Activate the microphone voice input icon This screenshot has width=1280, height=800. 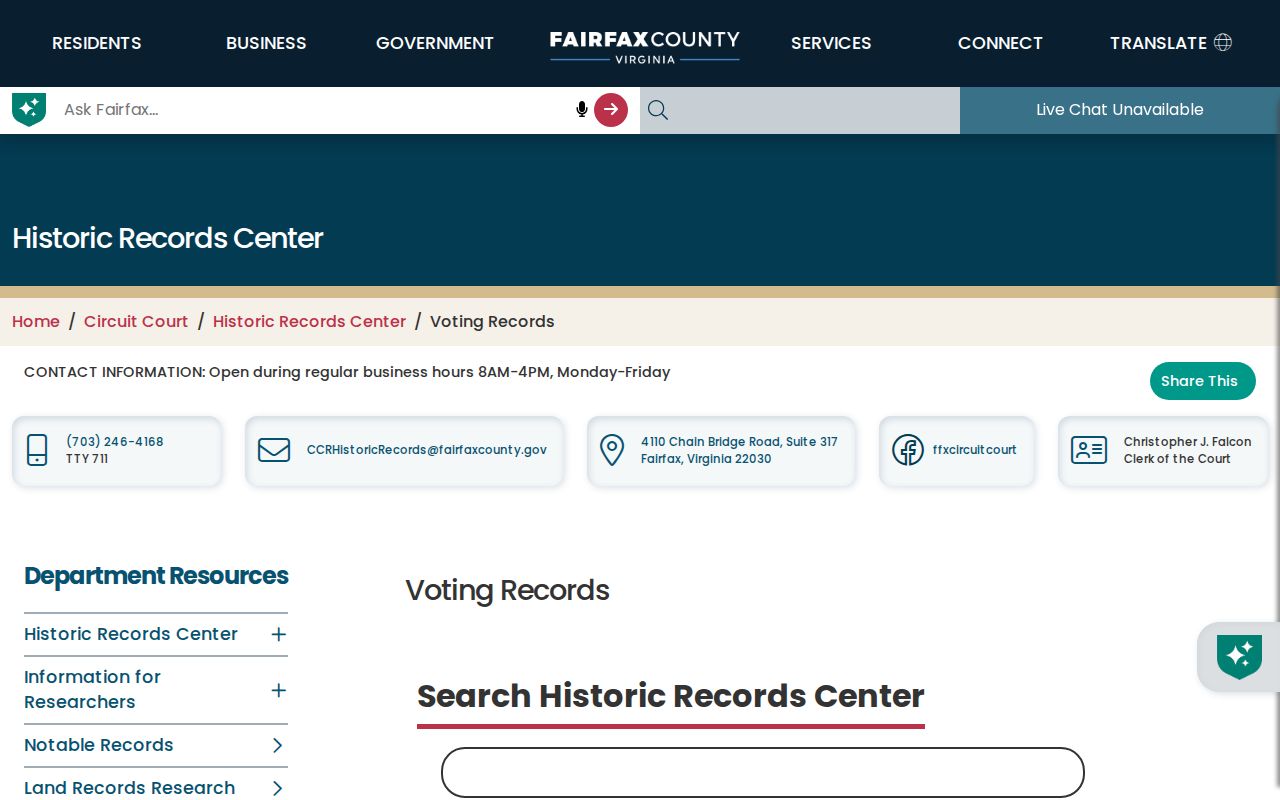click(581, 109)
